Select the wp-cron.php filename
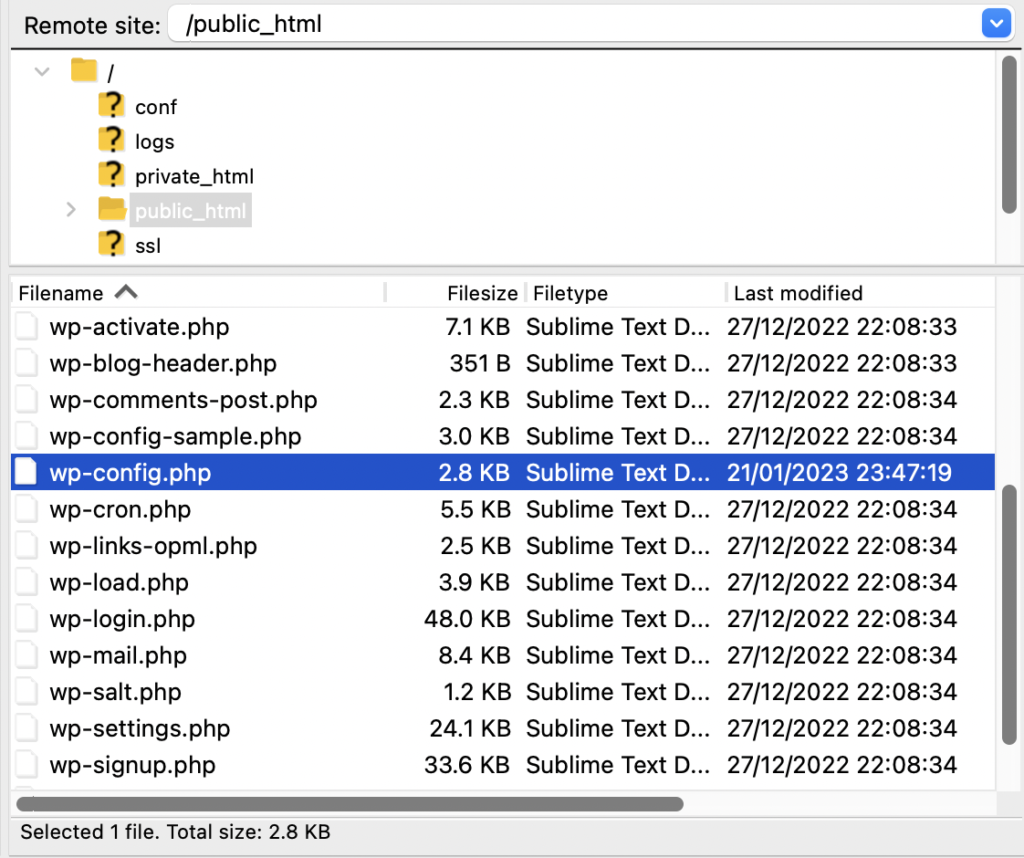The width and height of the screenshot is (1024, 858). (x=120, y=510)
